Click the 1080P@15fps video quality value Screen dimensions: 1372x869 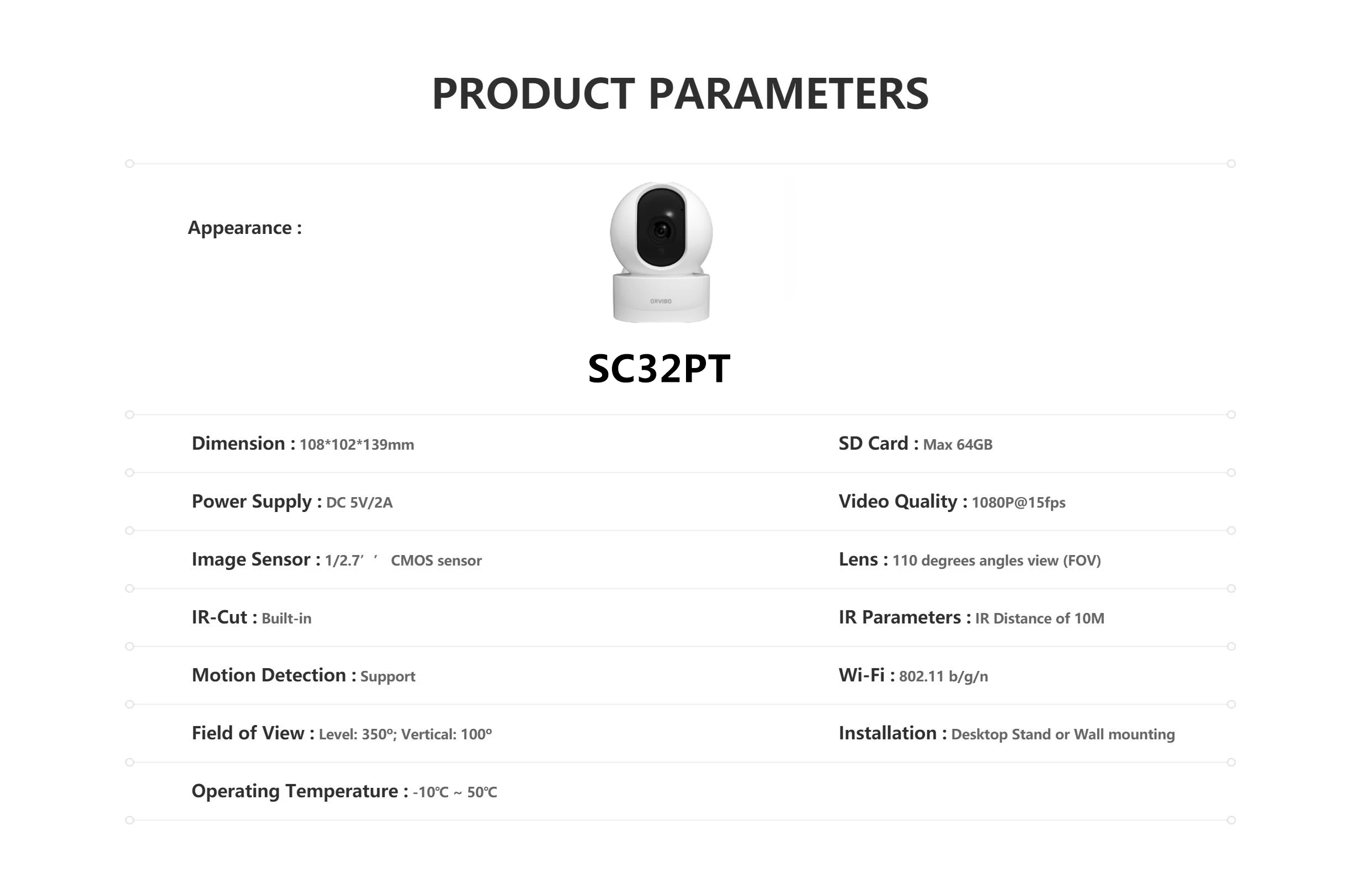[x=1018, y=503]
